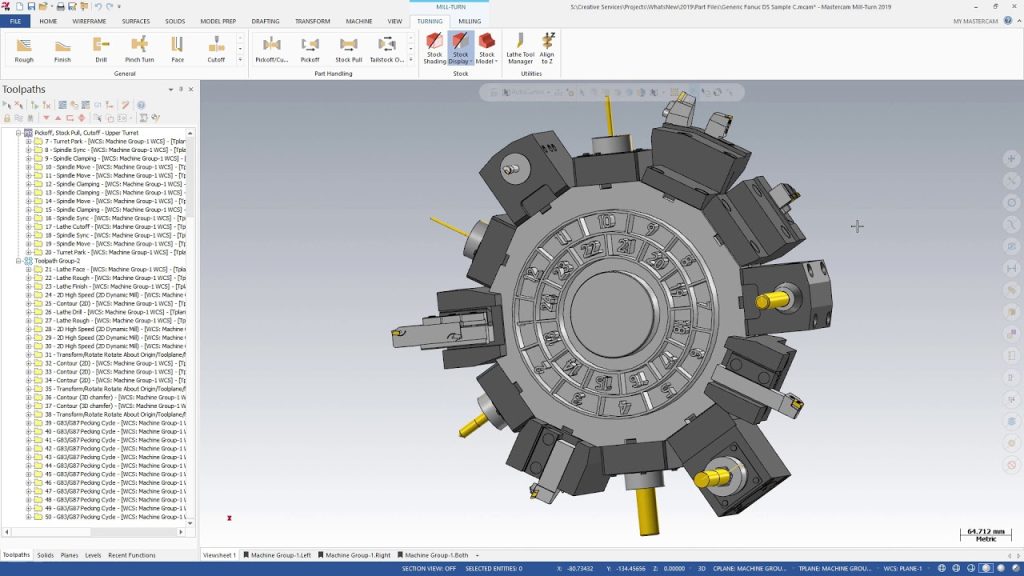
Task: Select the Face toolpath
Action: (178, 50)
